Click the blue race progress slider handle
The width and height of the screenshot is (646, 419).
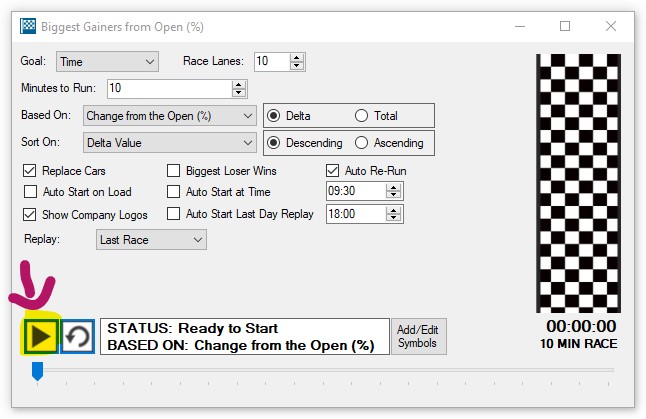click(x=38, y=371)
